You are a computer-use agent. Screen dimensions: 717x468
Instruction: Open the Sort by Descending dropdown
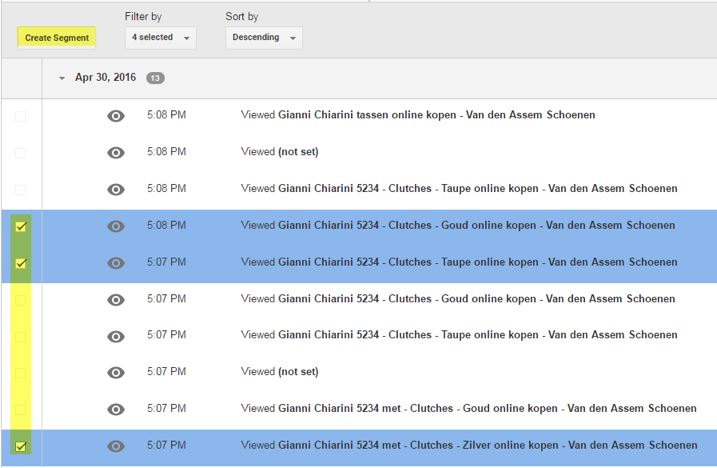pos(263,38)
